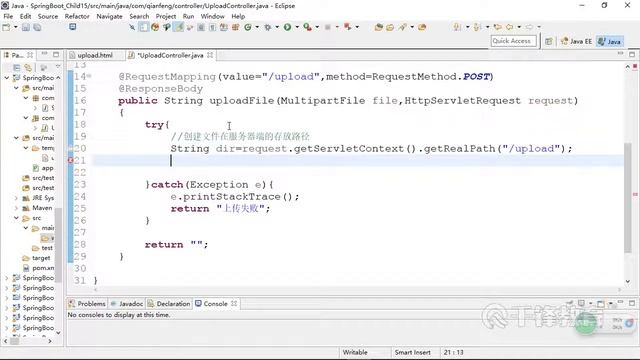Screen dimensions: 640x360
Task: Click the Quick Access search field
Action: (513, 41)
